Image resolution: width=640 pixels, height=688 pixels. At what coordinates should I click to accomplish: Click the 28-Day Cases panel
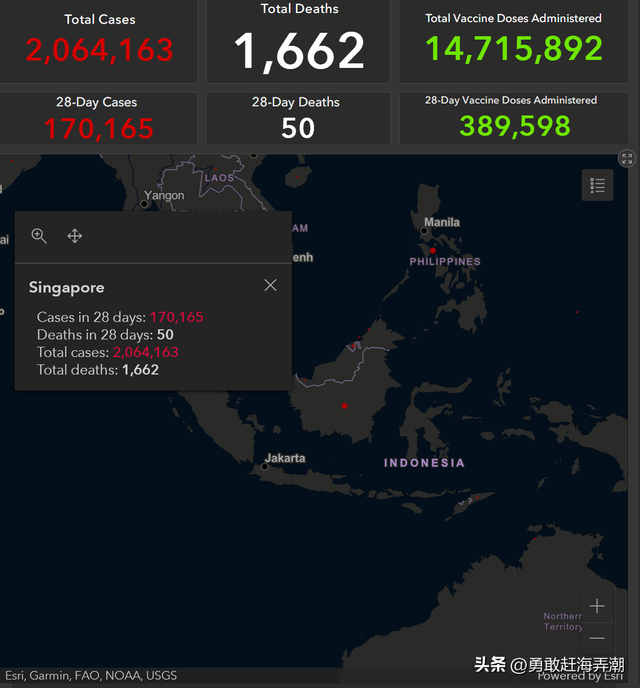pyautogui.click(x=98, y=118)
